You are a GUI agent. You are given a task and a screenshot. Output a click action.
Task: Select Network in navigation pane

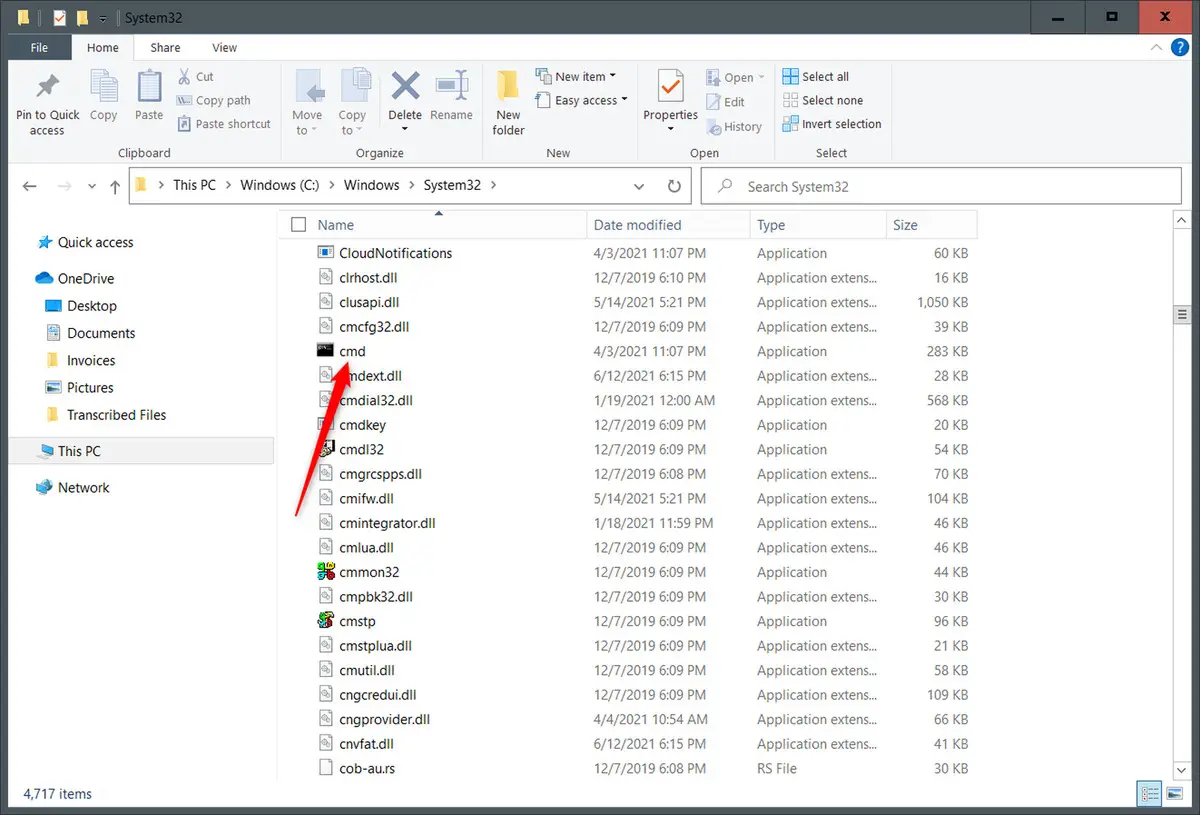point(84,488)
